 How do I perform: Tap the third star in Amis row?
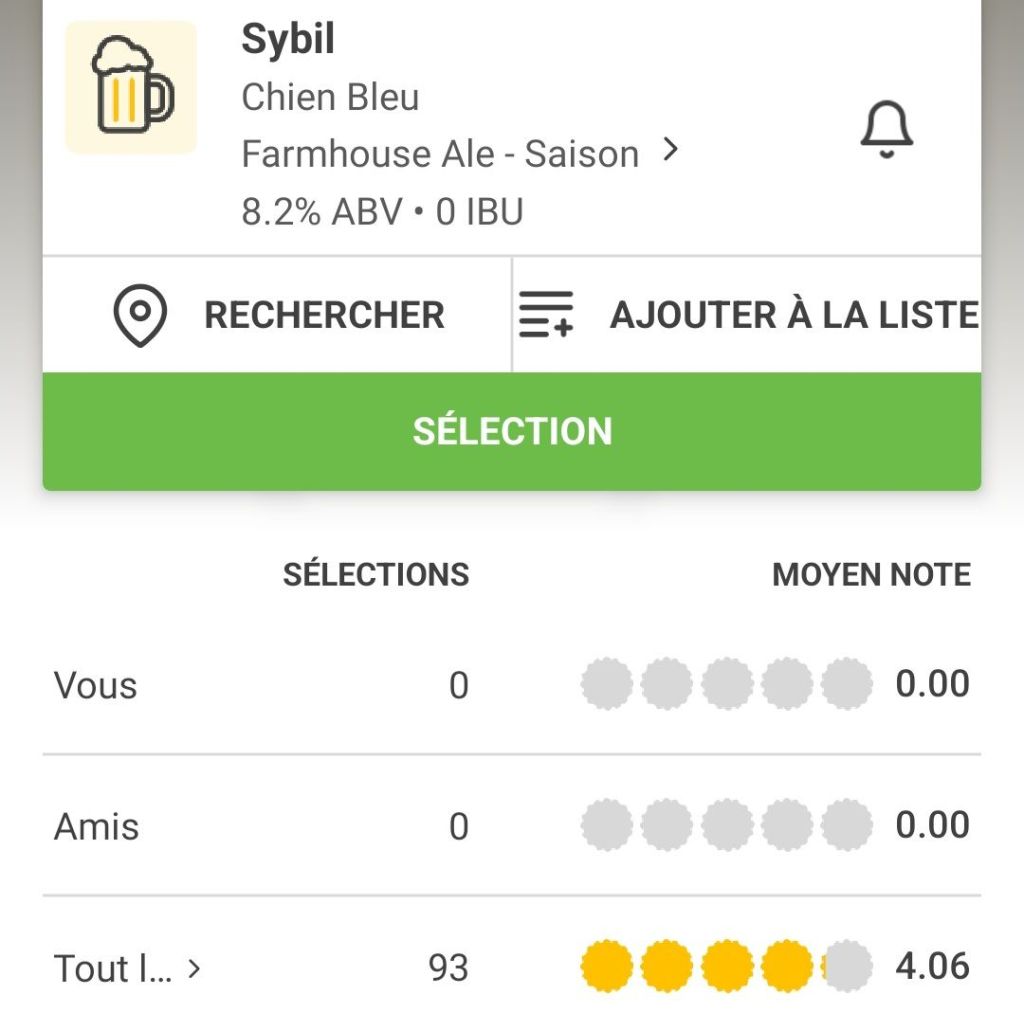727,826
